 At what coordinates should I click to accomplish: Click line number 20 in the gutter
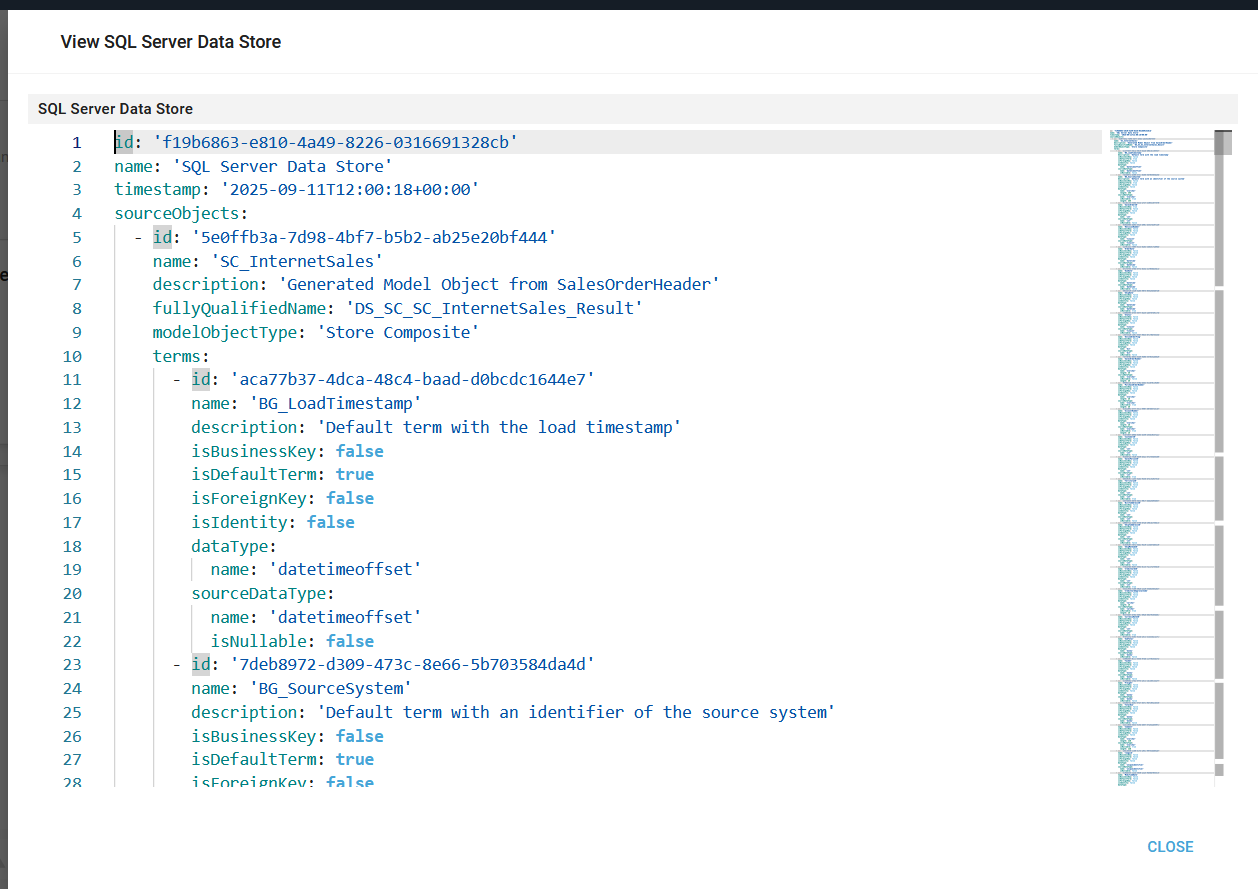coord(72,593)
